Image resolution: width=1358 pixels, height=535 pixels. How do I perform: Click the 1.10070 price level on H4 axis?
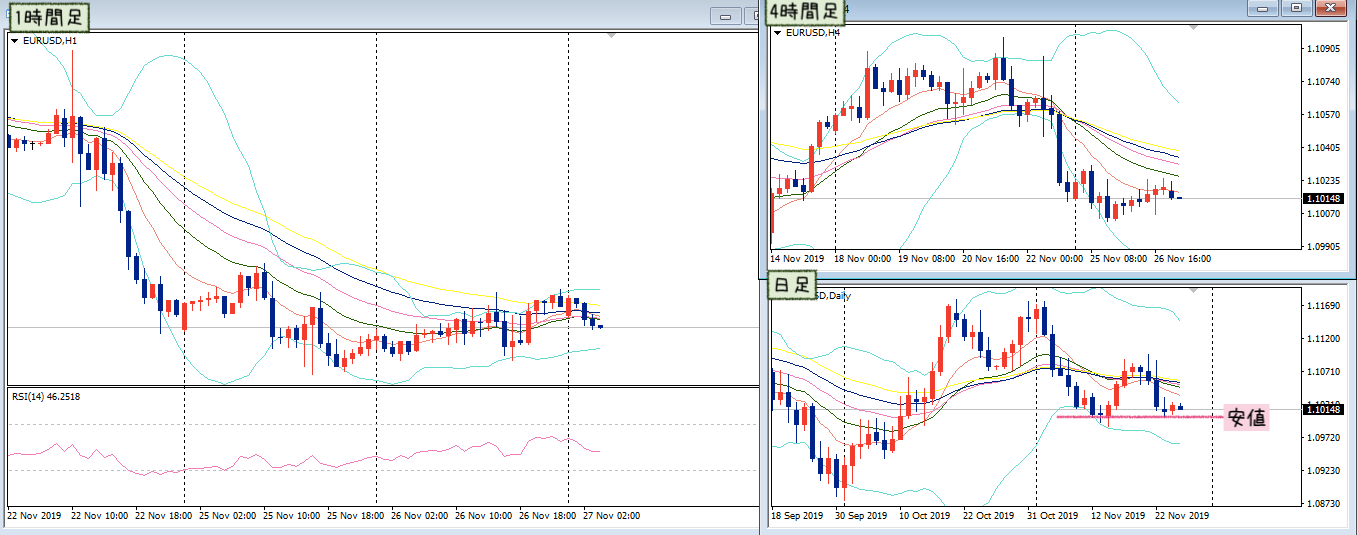1323,213
